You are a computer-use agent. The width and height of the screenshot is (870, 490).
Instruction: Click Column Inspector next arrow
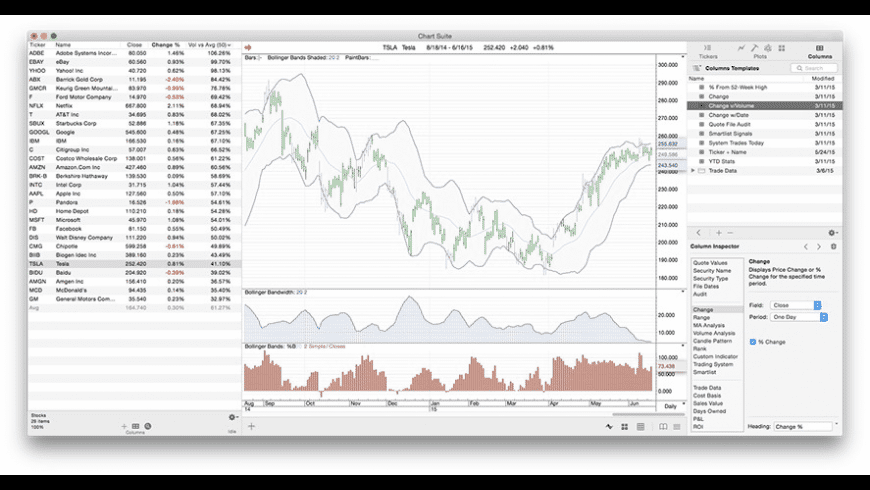(819, 246)
